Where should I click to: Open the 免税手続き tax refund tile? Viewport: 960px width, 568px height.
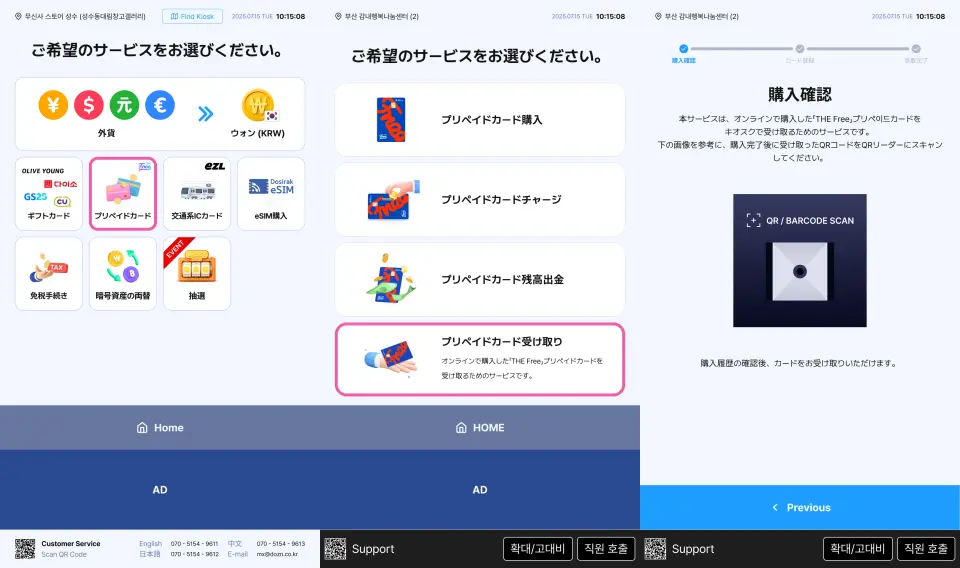pos(49,274)
